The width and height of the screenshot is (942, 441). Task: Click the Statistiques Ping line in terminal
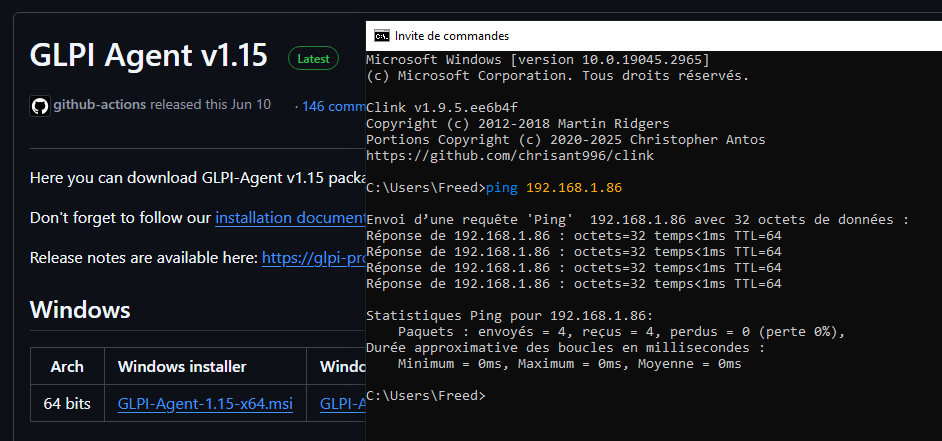(x=510, y=316)
